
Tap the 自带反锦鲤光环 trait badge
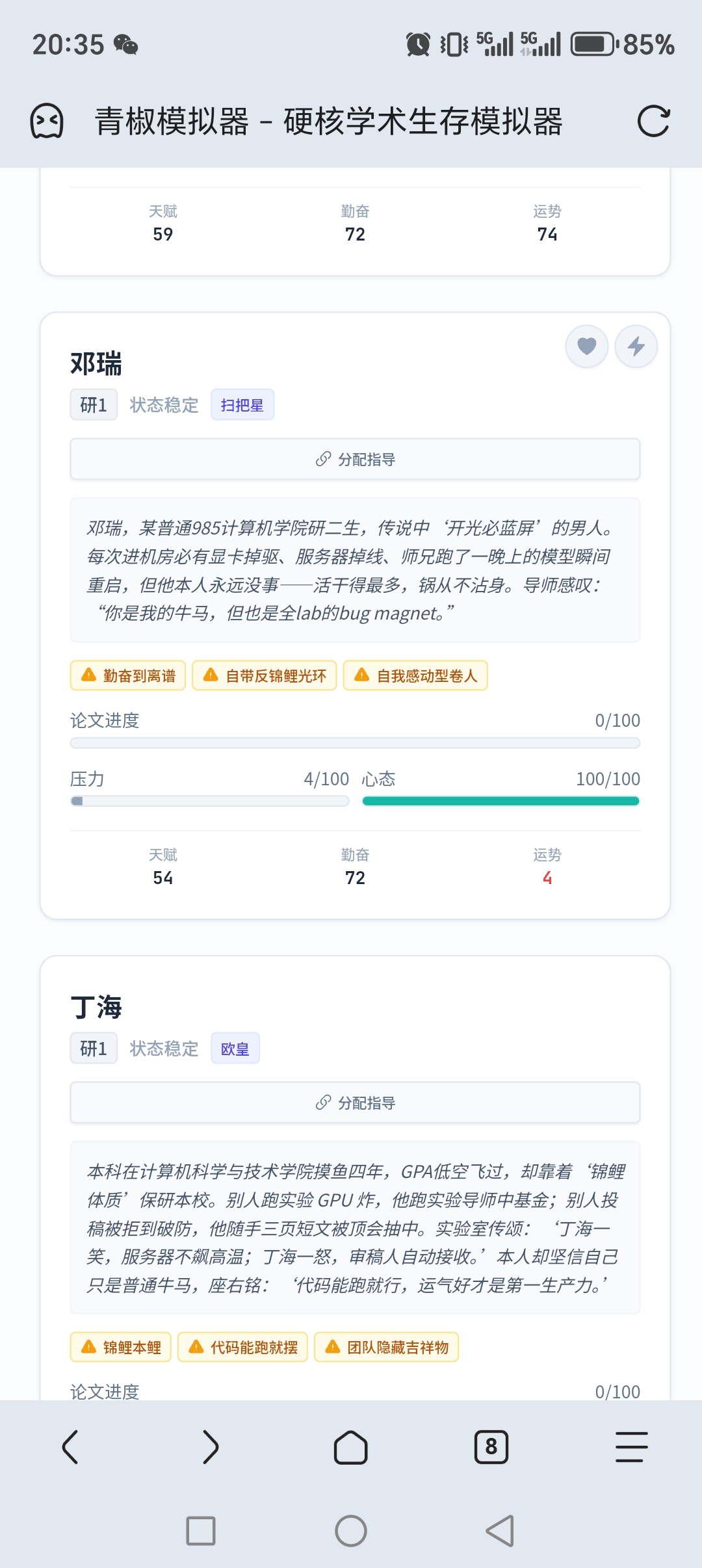tap(265, 676)
